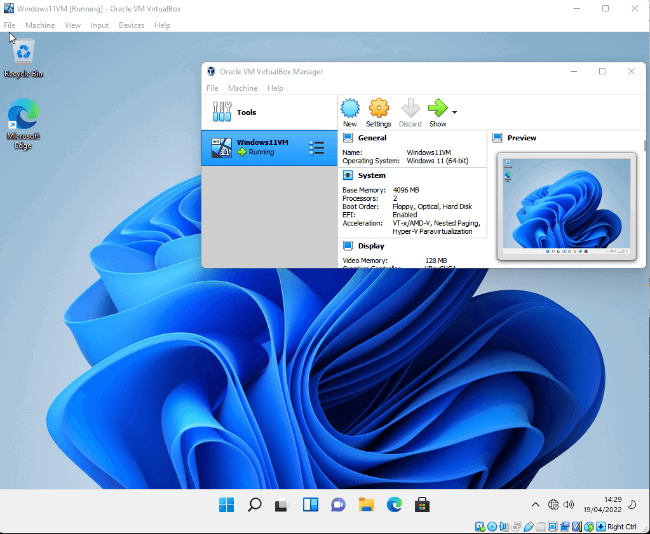Click the shared folders status bar indicator
650x534 pixels.
pos(540,527)
